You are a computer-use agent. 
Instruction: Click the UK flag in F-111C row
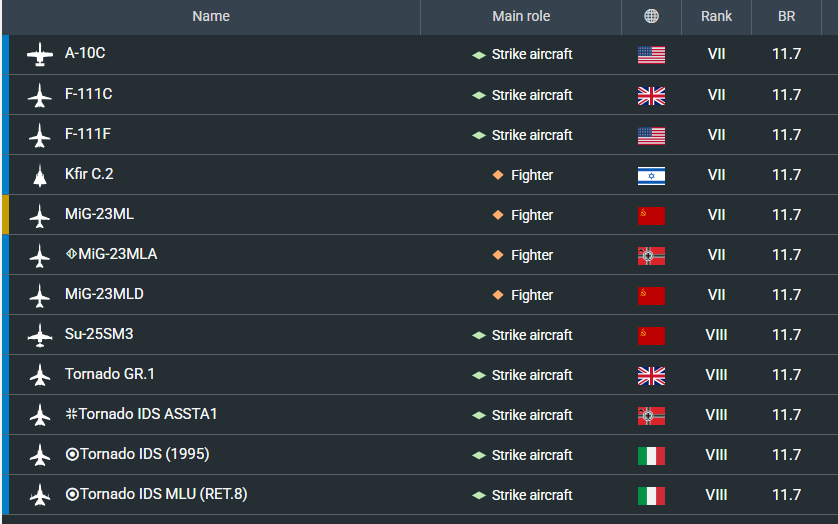651,95
